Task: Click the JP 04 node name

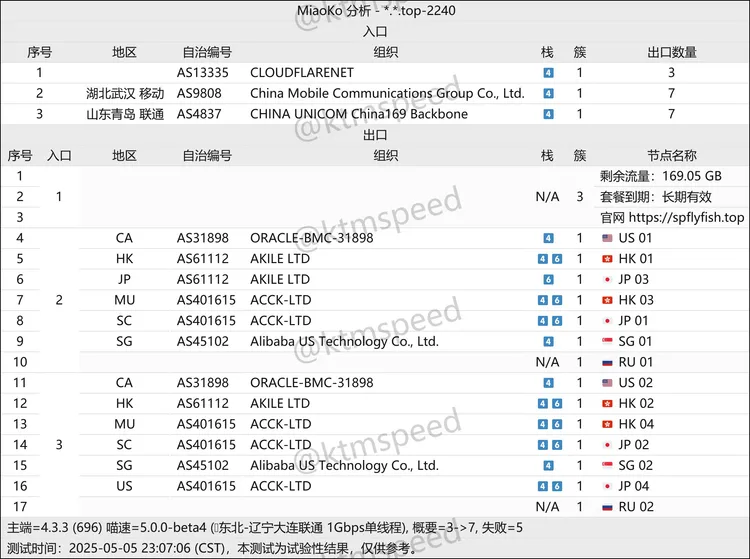Action: pyautogui.click(x=635, y=486)
